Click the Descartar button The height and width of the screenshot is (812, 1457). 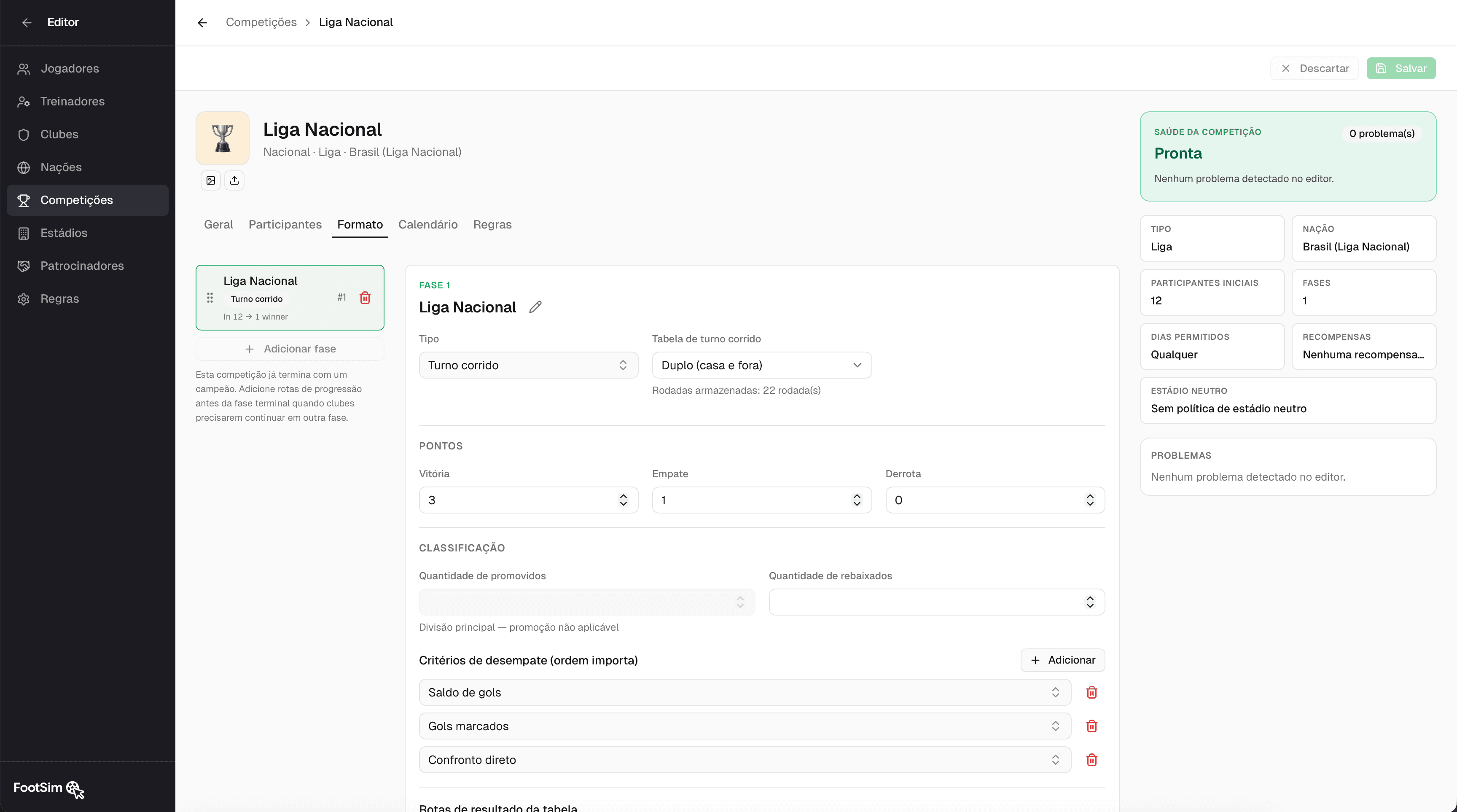click(1314, 68)
